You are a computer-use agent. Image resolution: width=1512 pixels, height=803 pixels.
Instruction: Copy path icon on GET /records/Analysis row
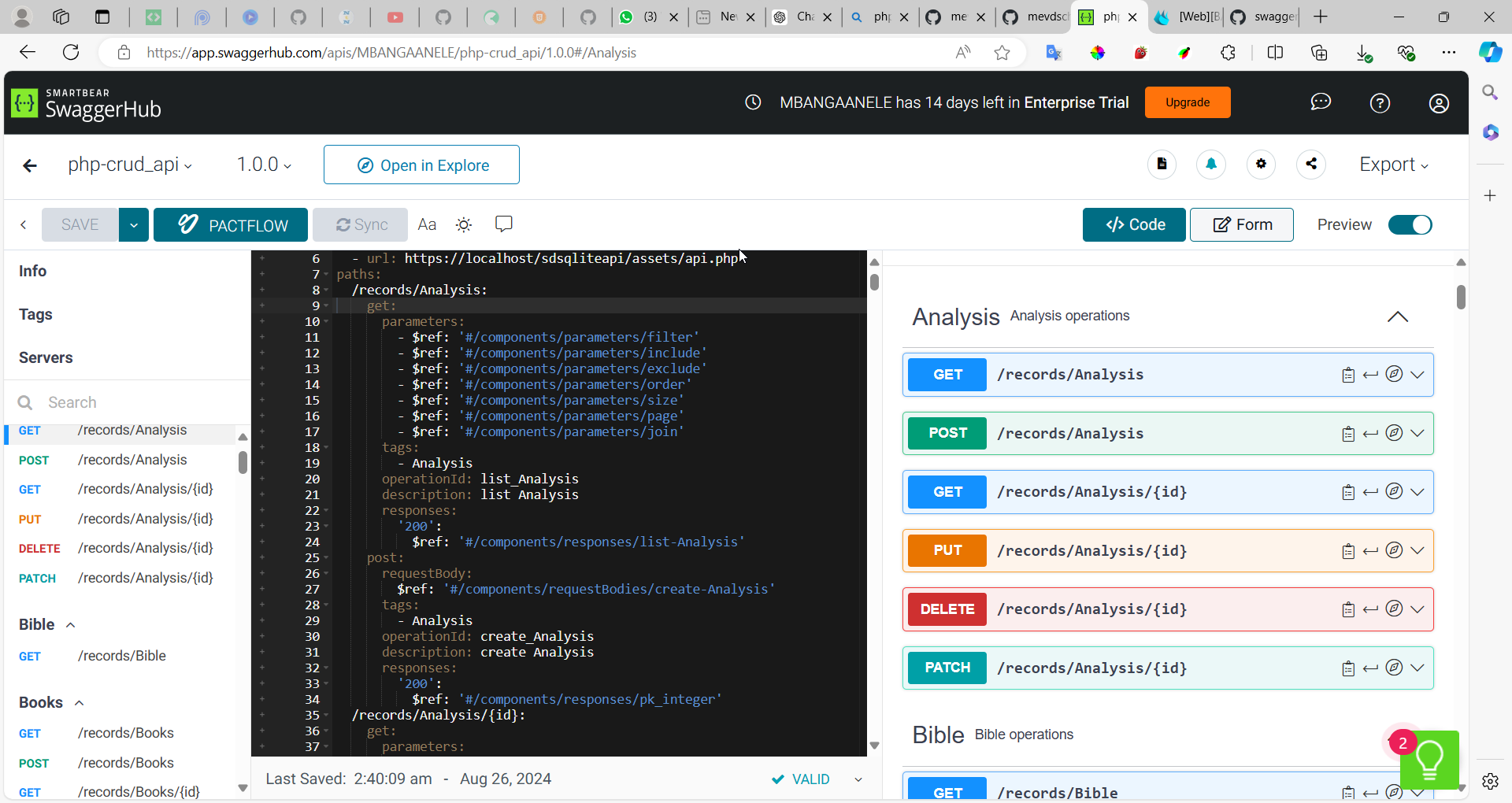[x=1348, y=375]
